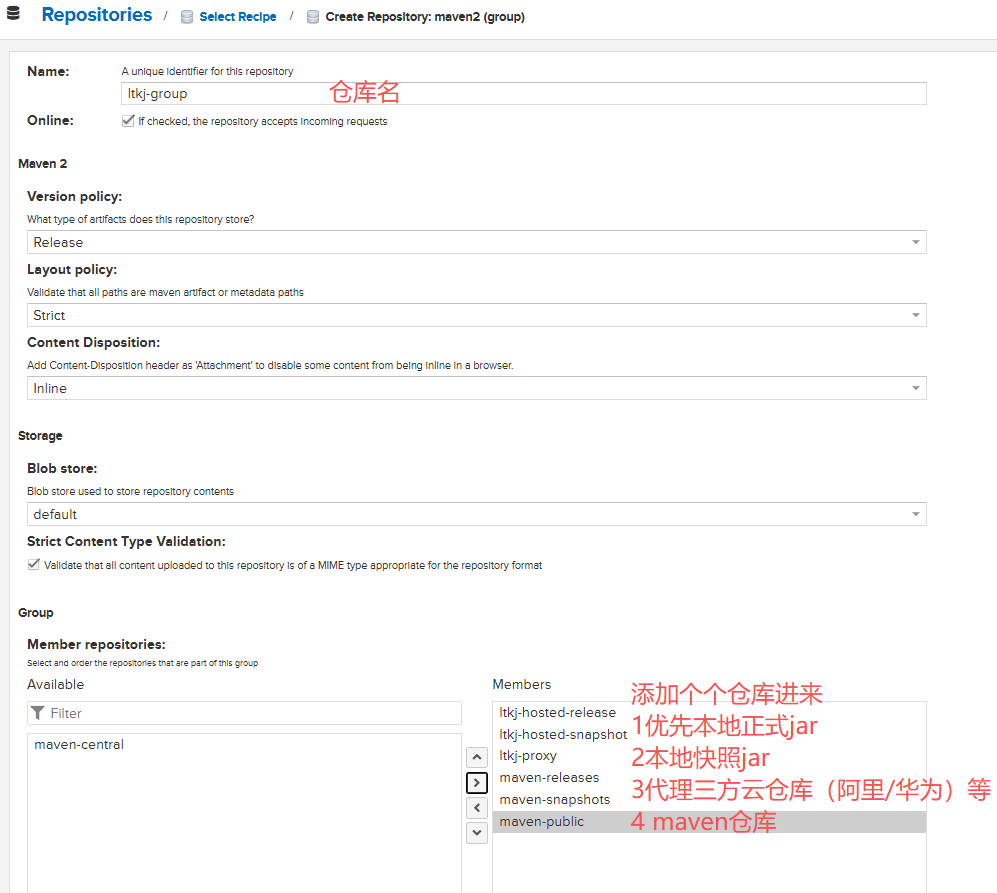The height and width of the screenshot is (893, 997).
Task: Open the Layout policy dropdown showing Strict
Action: [x=476, y=315]
